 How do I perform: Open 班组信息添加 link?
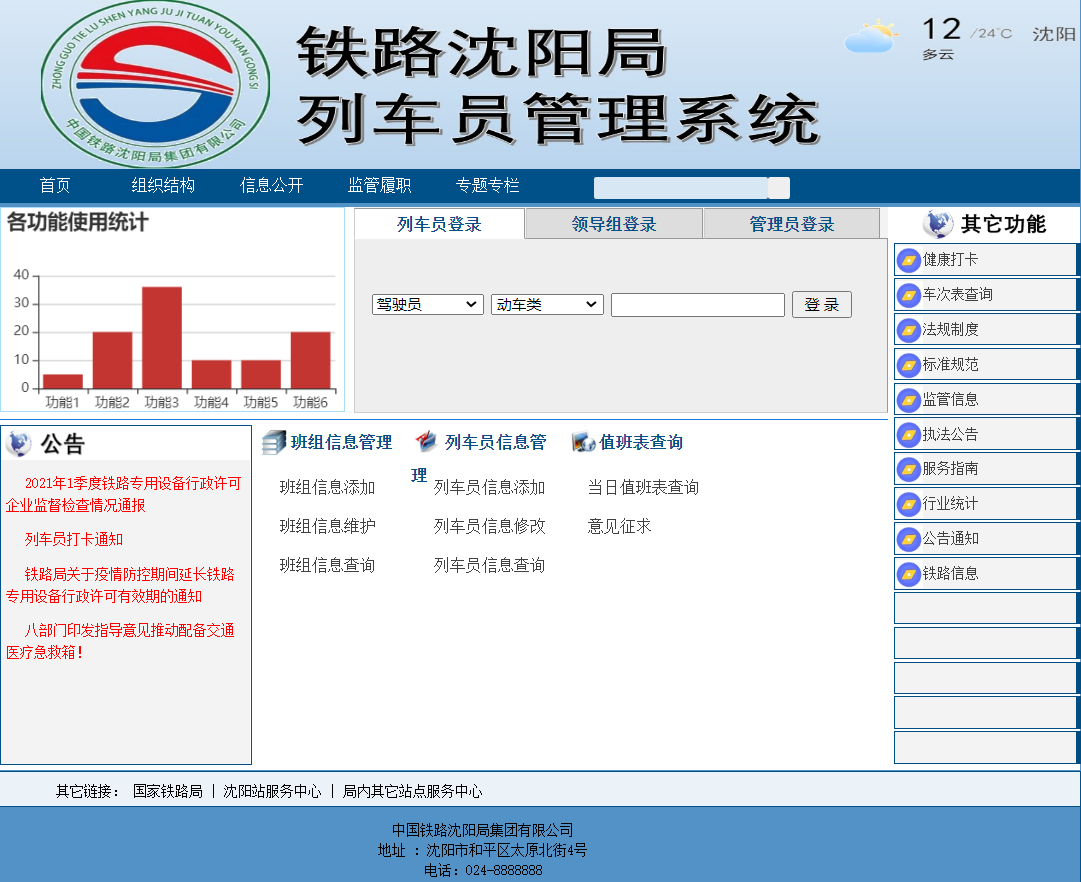point(327,488)
